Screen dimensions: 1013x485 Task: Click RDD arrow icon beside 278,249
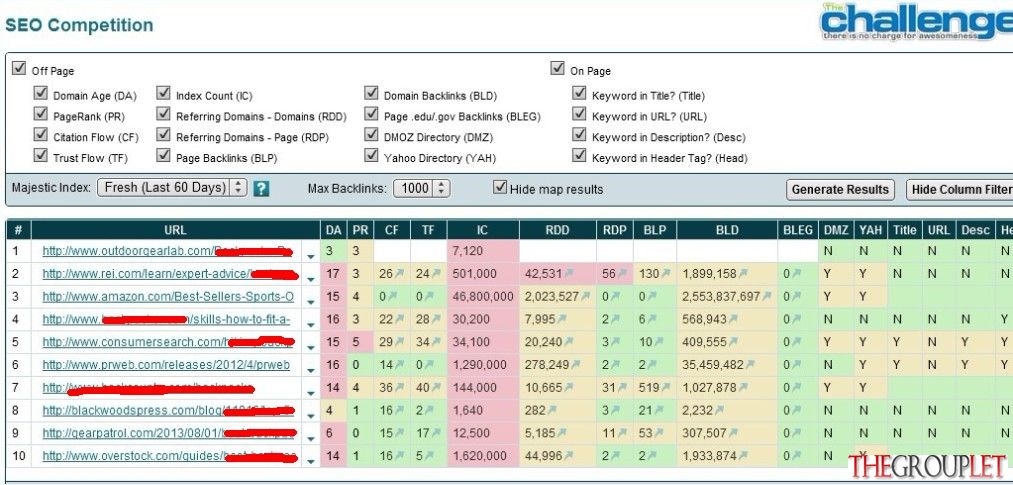(x=576, y=365)
